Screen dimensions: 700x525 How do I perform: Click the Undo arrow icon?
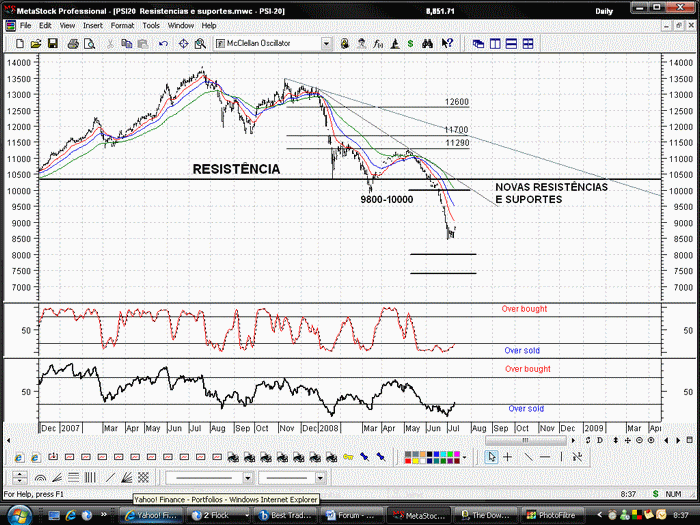(x=163, y=43)
